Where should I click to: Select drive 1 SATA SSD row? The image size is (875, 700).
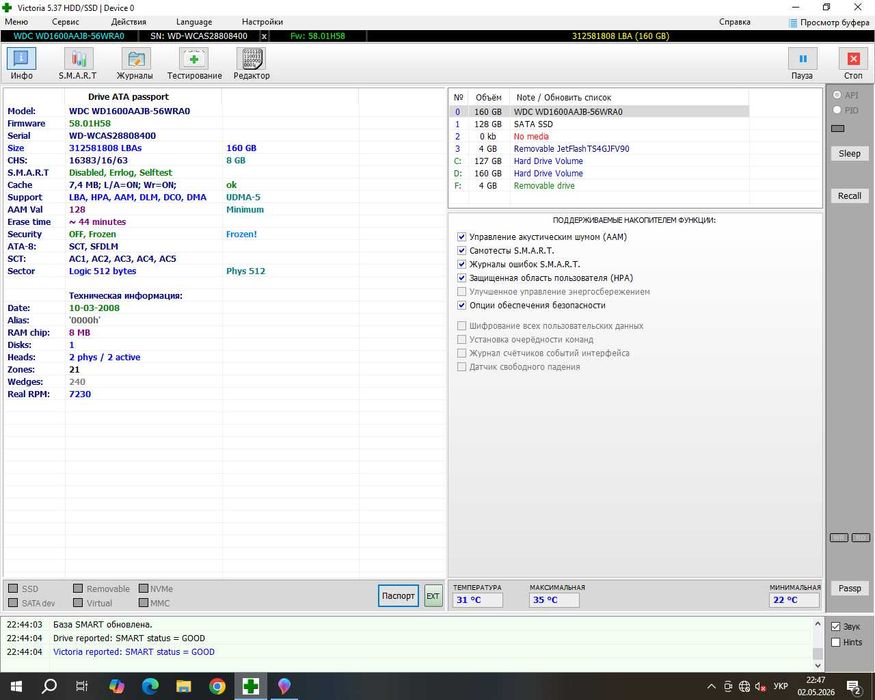click(x=599, y=124)
